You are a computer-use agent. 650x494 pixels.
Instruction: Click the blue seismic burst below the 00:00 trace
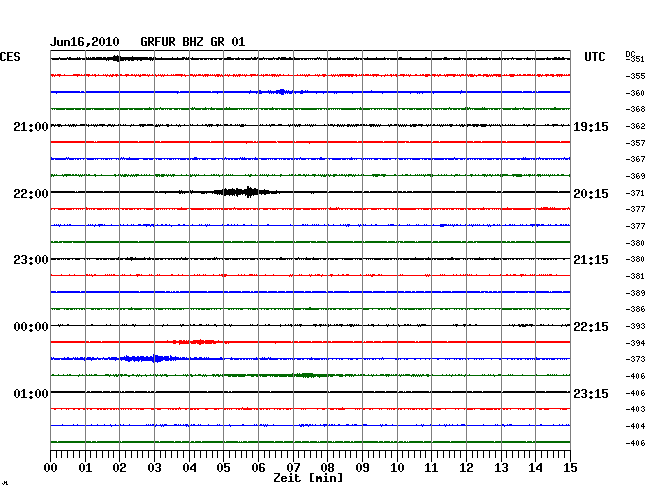point(149,358)
